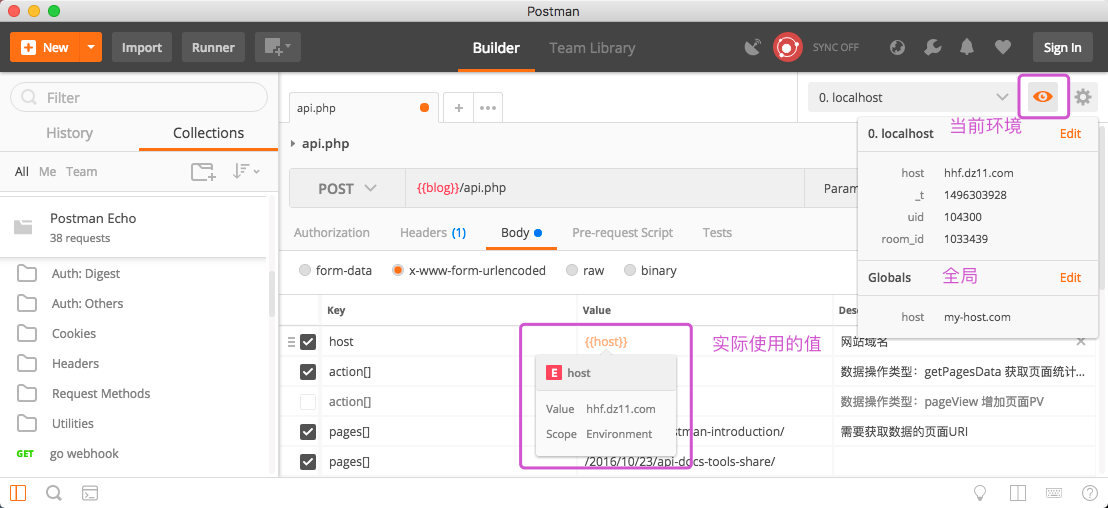Image resolution: width=1108 pixels, height=508 pixels.
Task: Switch to the History tab
Action: (69, 133)
